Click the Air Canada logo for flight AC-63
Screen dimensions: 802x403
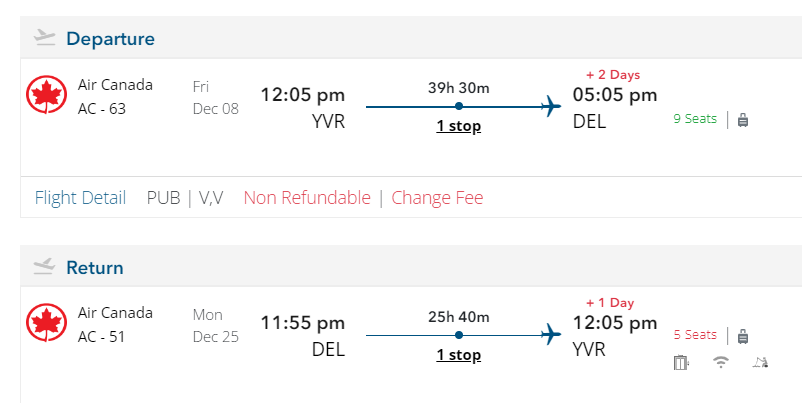[x=47, y=96]
